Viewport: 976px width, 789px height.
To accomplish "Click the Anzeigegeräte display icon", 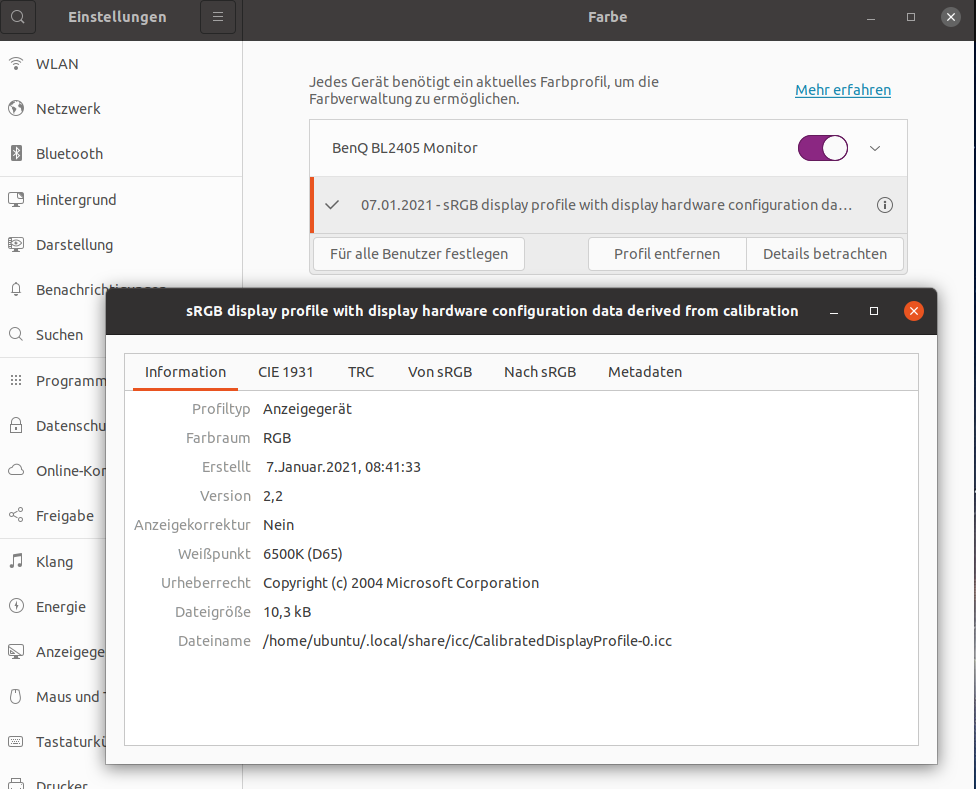I will point(16,651).
